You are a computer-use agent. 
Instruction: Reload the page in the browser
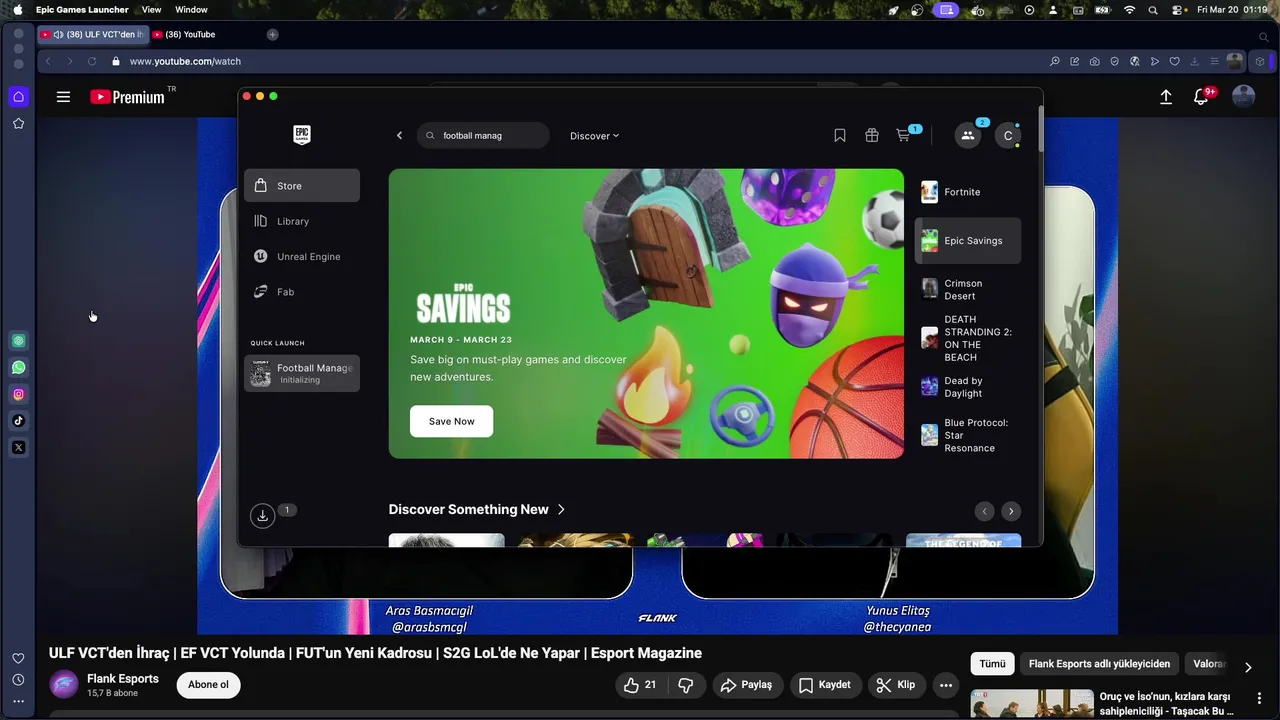[92, 61]
